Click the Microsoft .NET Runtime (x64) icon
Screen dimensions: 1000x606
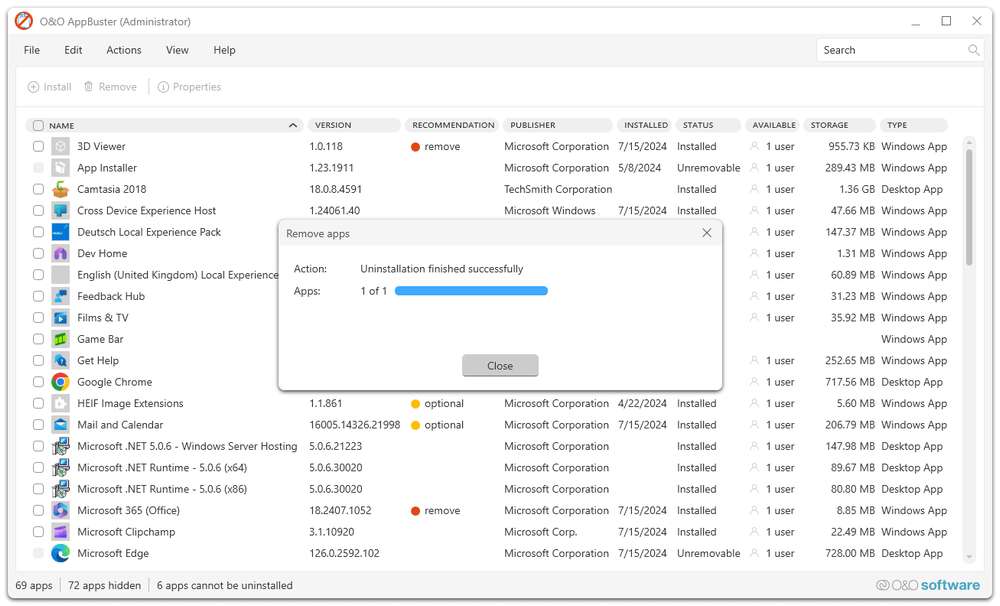pyautogui.click(x=61, y=468)
